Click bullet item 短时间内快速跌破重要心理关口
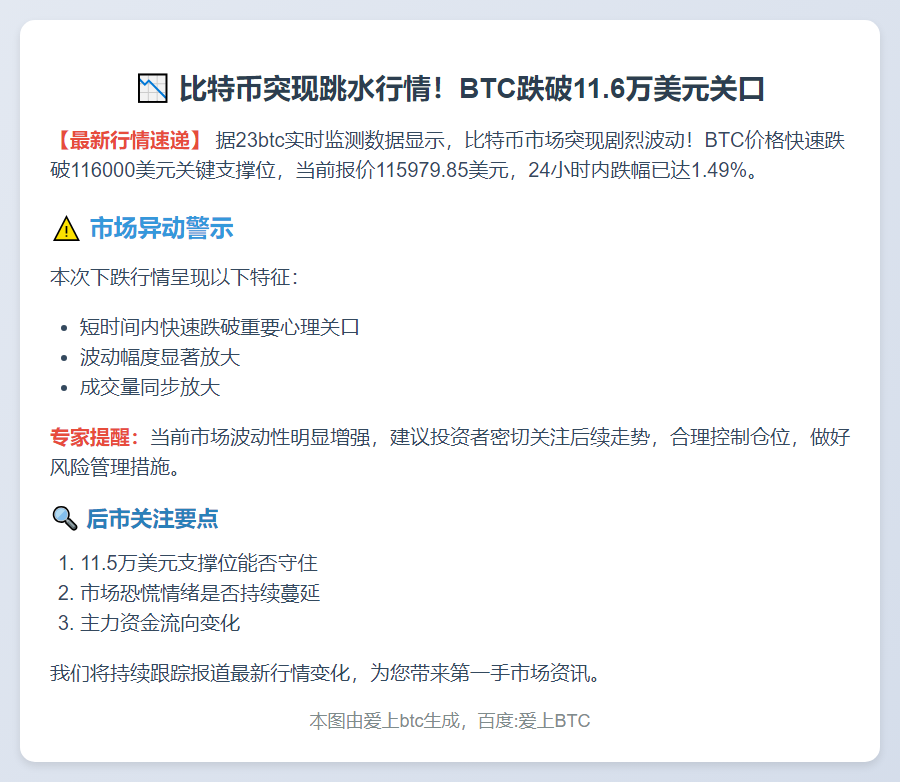 pyautogui.click(x=219, y=327)
